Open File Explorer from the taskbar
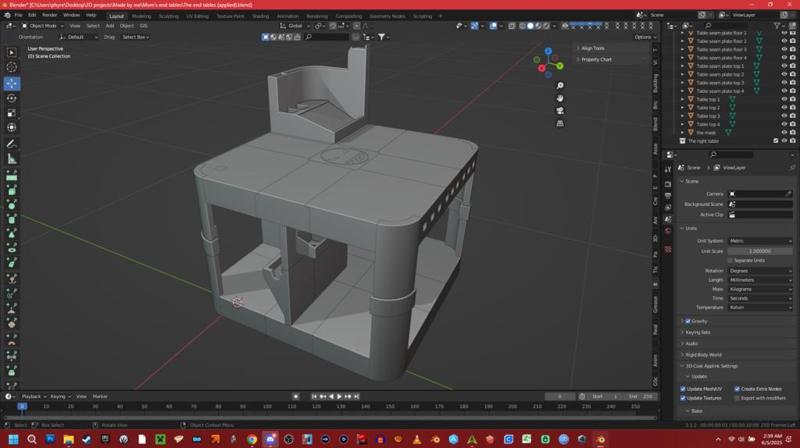Screen dimensions: 800x448 pos(68,439)
